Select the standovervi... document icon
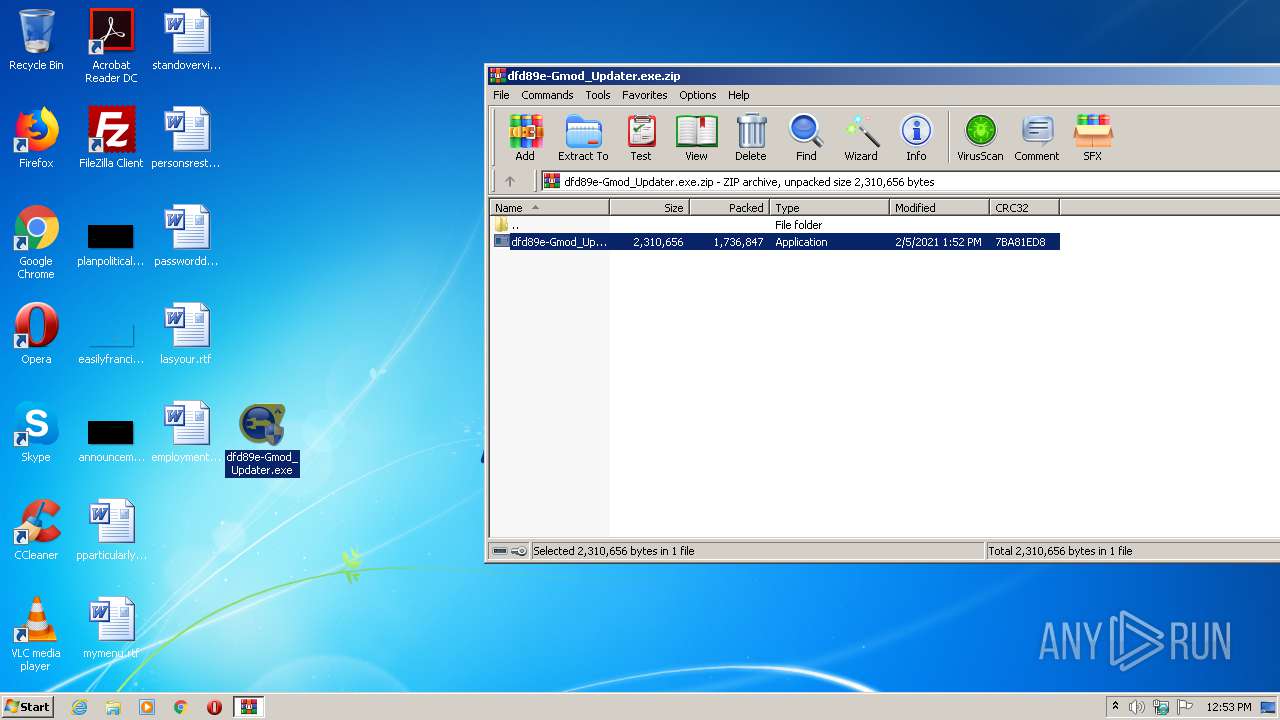This screenshot has width=1280, height=720. click(186, 40)
